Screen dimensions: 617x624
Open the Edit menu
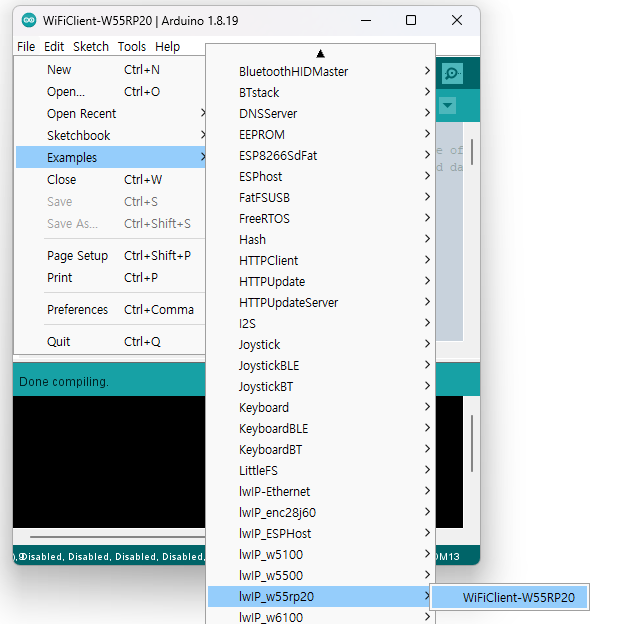(54, 47)
